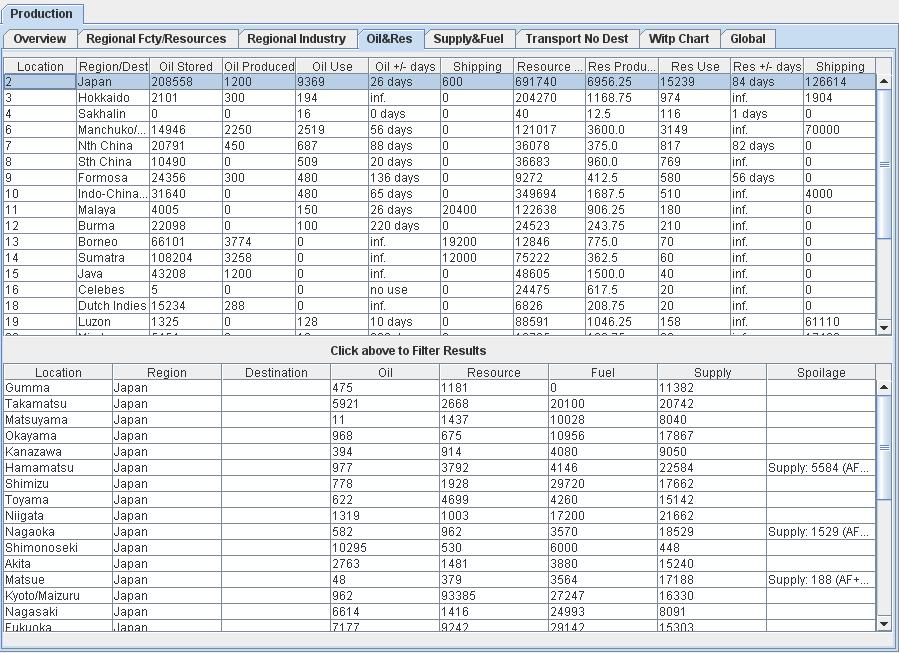
Task: Click the upper table scrollbar thumb
Action: [x=884, y=164]
